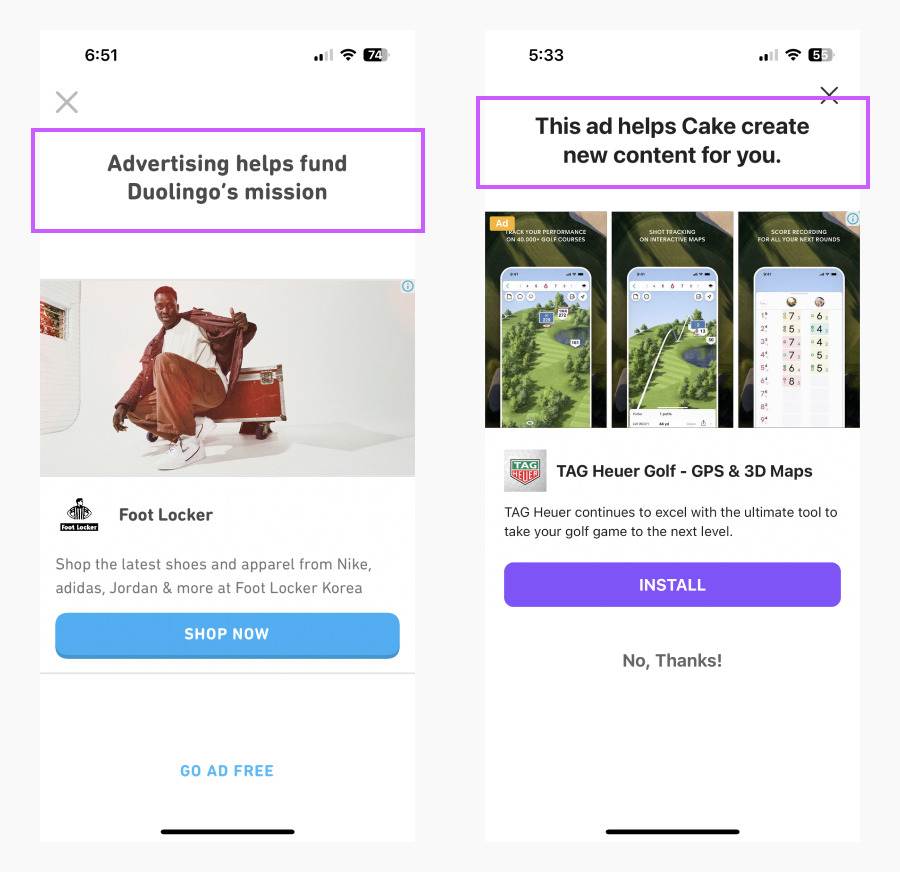Viewport: 900px width, 872px height.
Task: Click the INSTALL button
Action: click(672, 584)
